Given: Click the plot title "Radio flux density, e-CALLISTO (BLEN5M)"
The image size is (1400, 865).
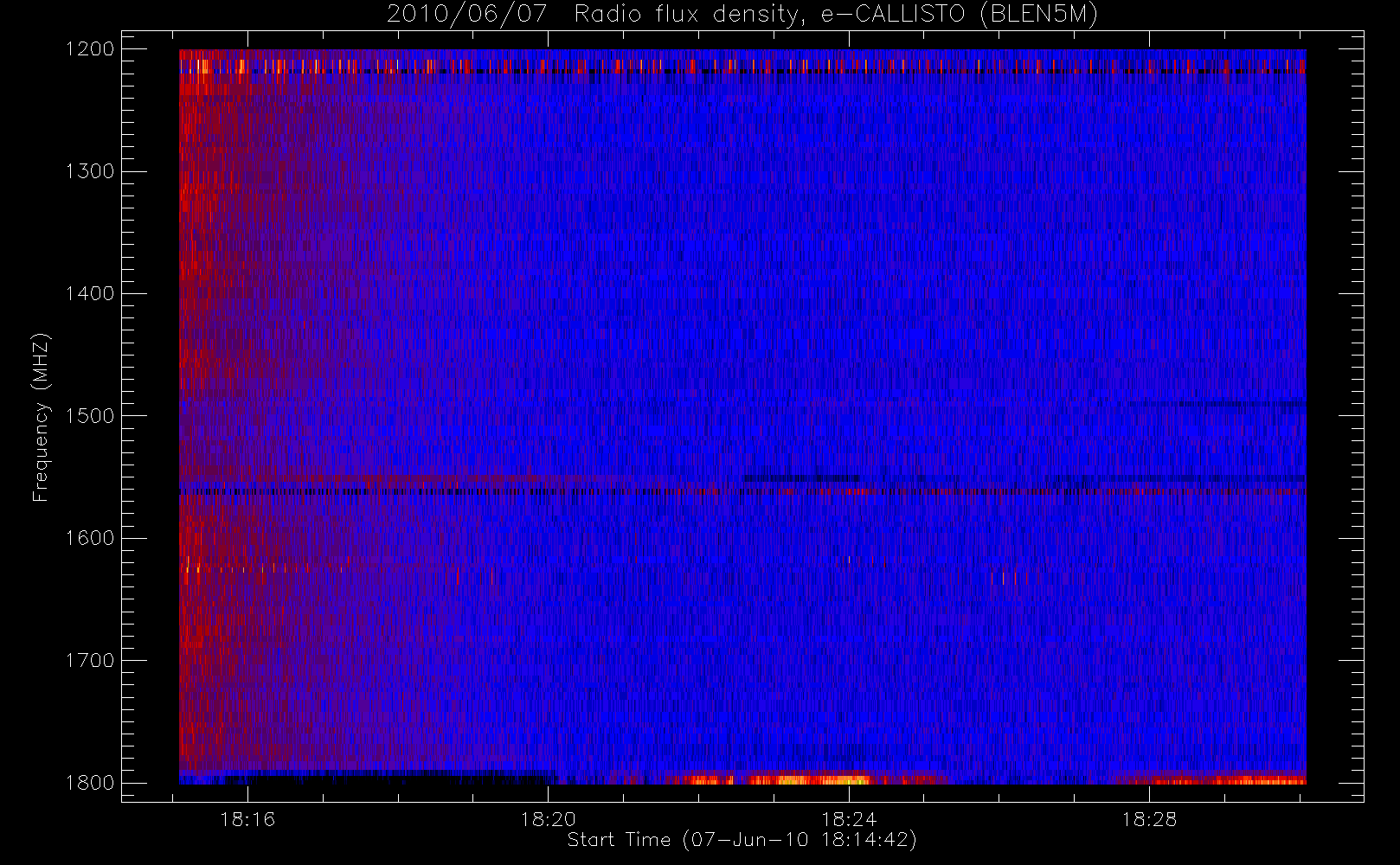Looking at the screenshot, I should [836, 15].
